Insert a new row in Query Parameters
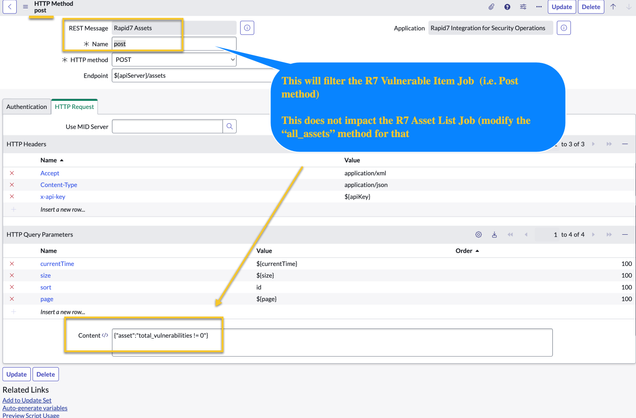This screenshot has width=636, height=418. [62, 312]
